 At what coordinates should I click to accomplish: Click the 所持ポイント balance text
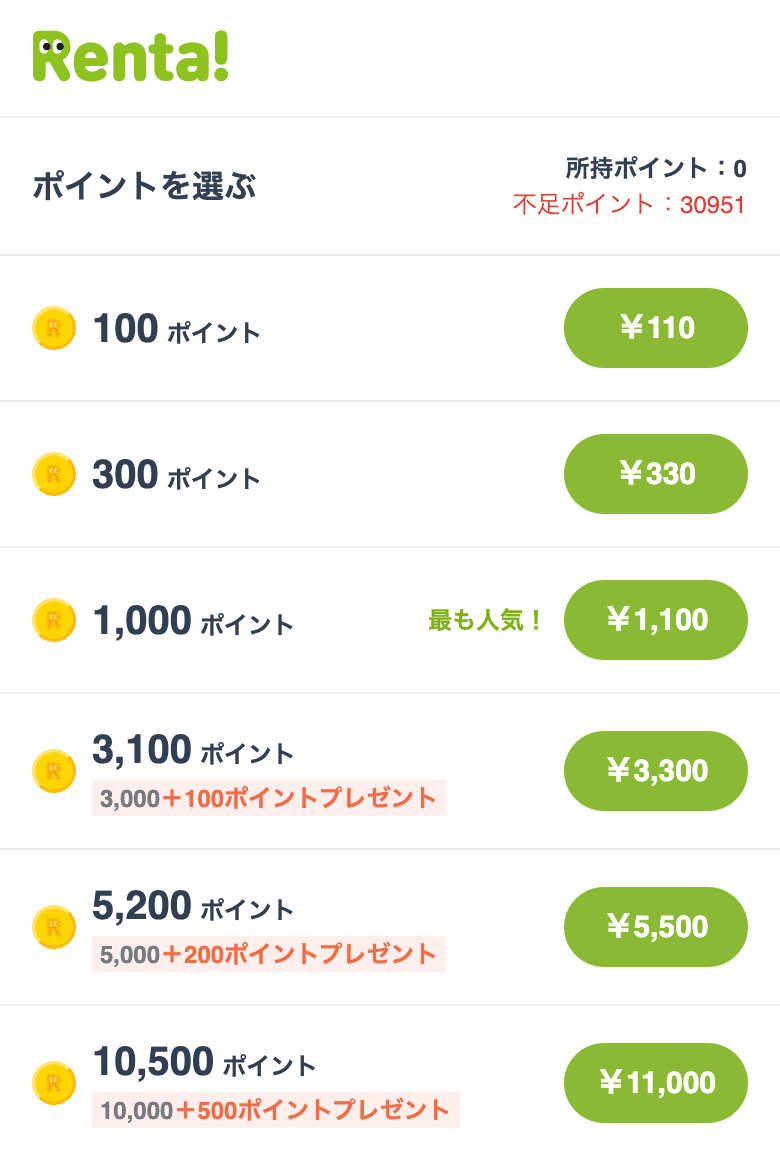[655, 168]
